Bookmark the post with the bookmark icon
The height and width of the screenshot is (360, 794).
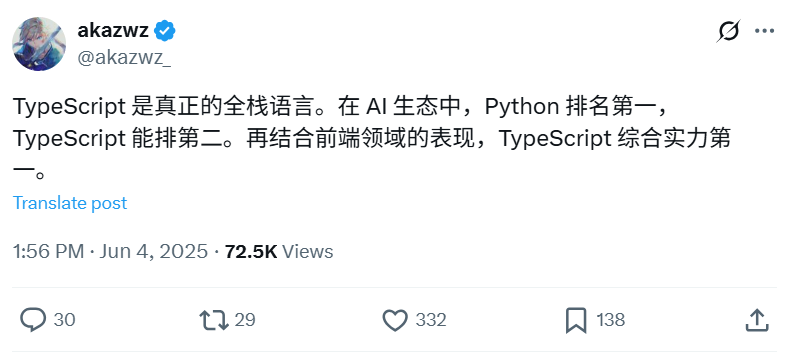coord(576,320)
